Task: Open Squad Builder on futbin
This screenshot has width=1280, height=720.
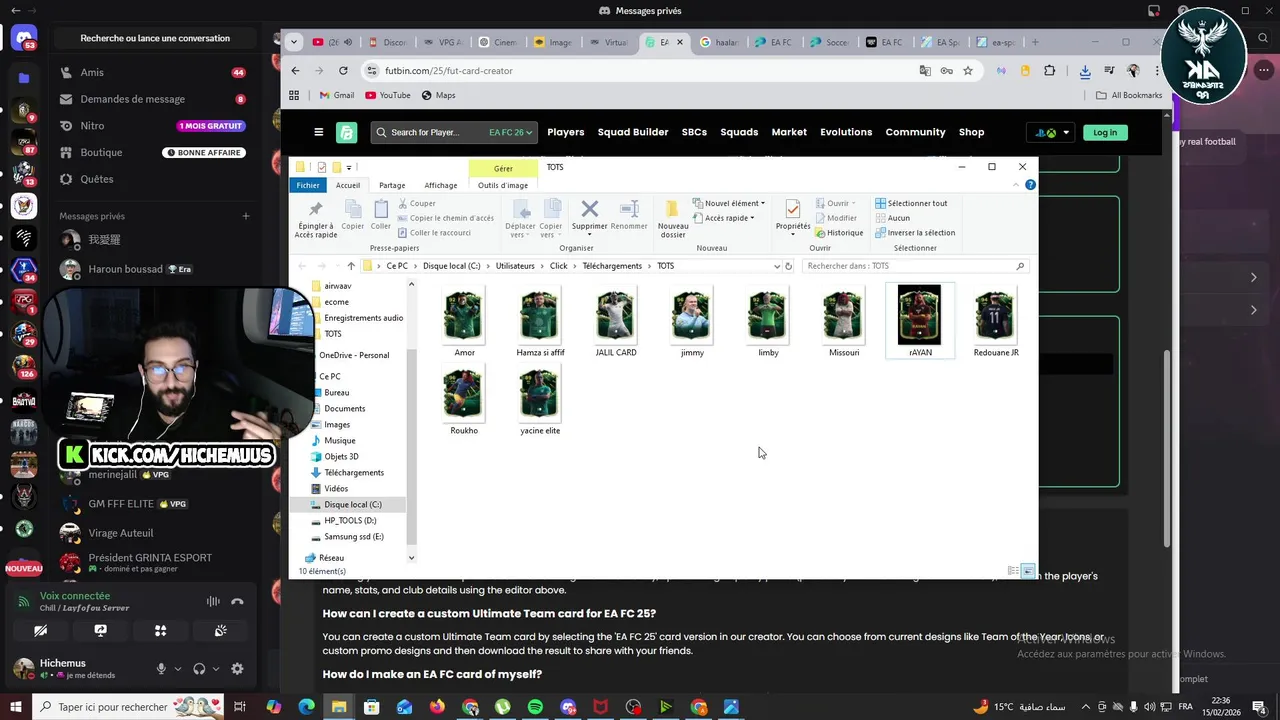Action: pyautogui.click(x=633, y=132)
